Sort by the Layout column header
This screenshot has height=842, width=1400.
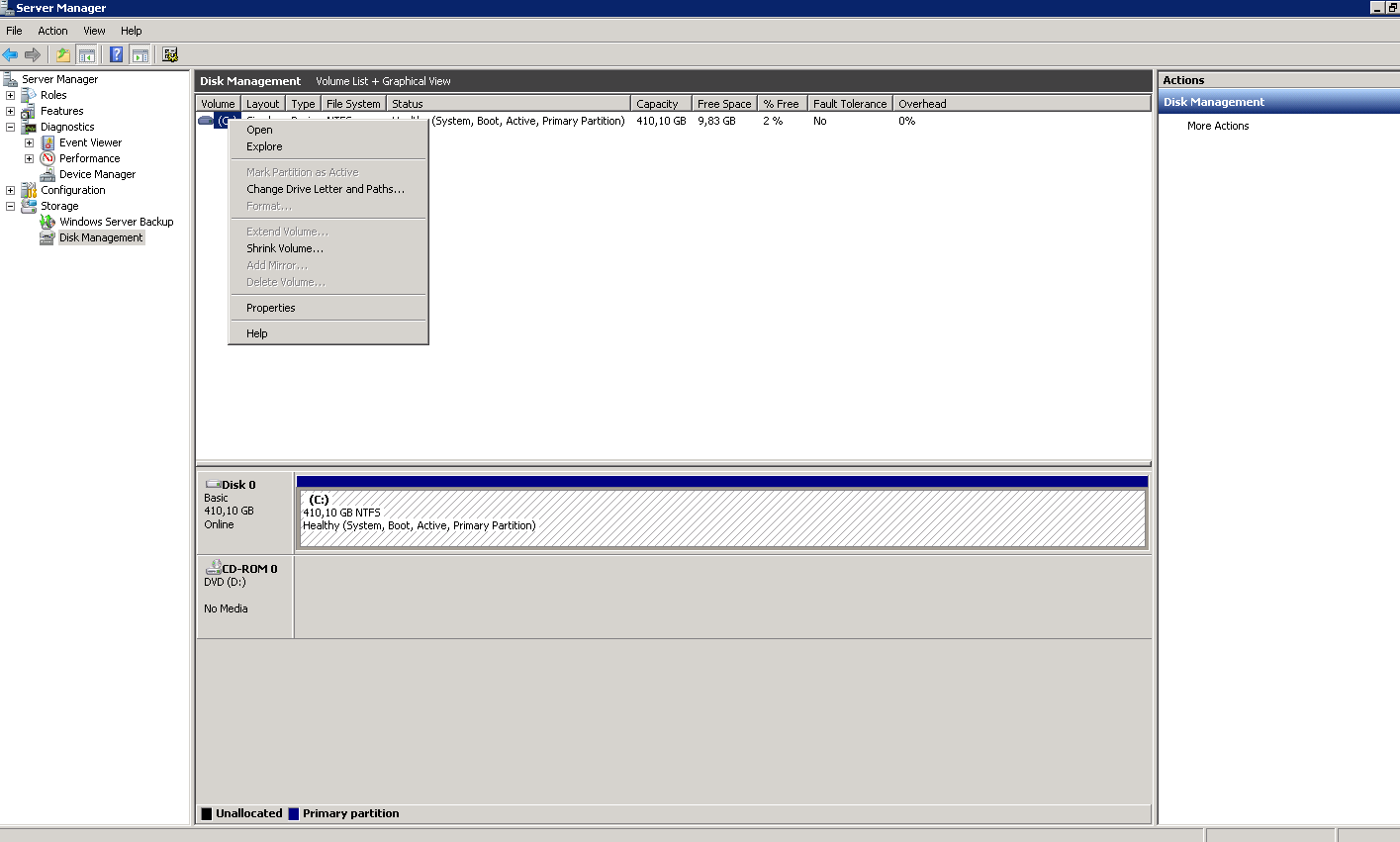click(x=263, y=104)
